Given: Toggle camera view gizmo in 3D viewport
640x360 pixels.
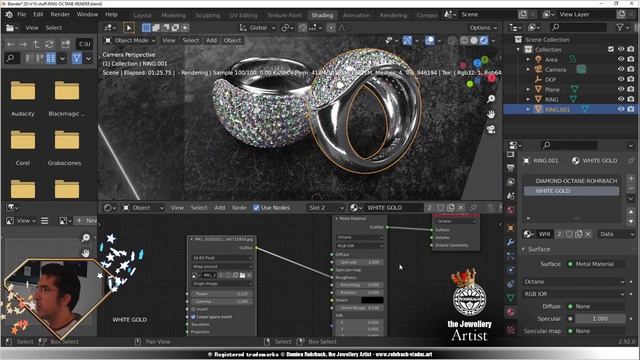Looking at the screenshot, I should click(491, 130).
